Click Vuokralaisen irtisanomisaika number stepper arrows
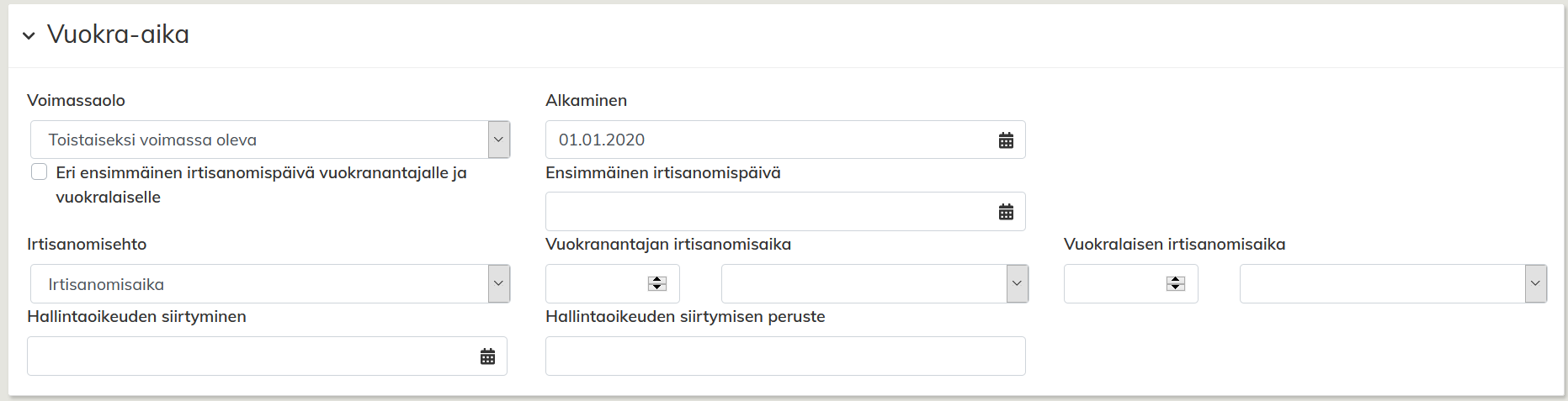 coord(1176,284)
